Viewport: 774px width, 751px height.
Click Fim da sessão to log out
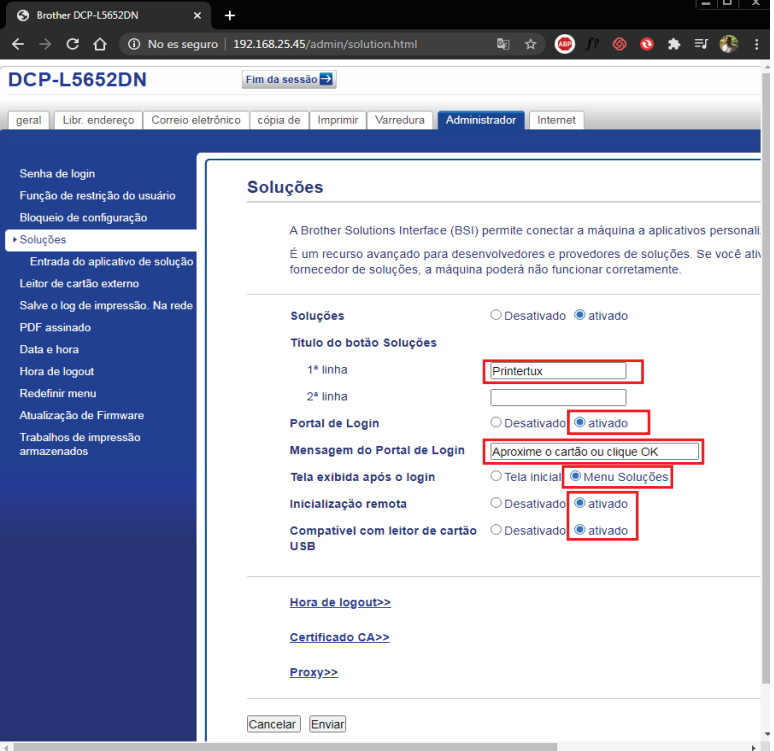(x=289, y=80)
